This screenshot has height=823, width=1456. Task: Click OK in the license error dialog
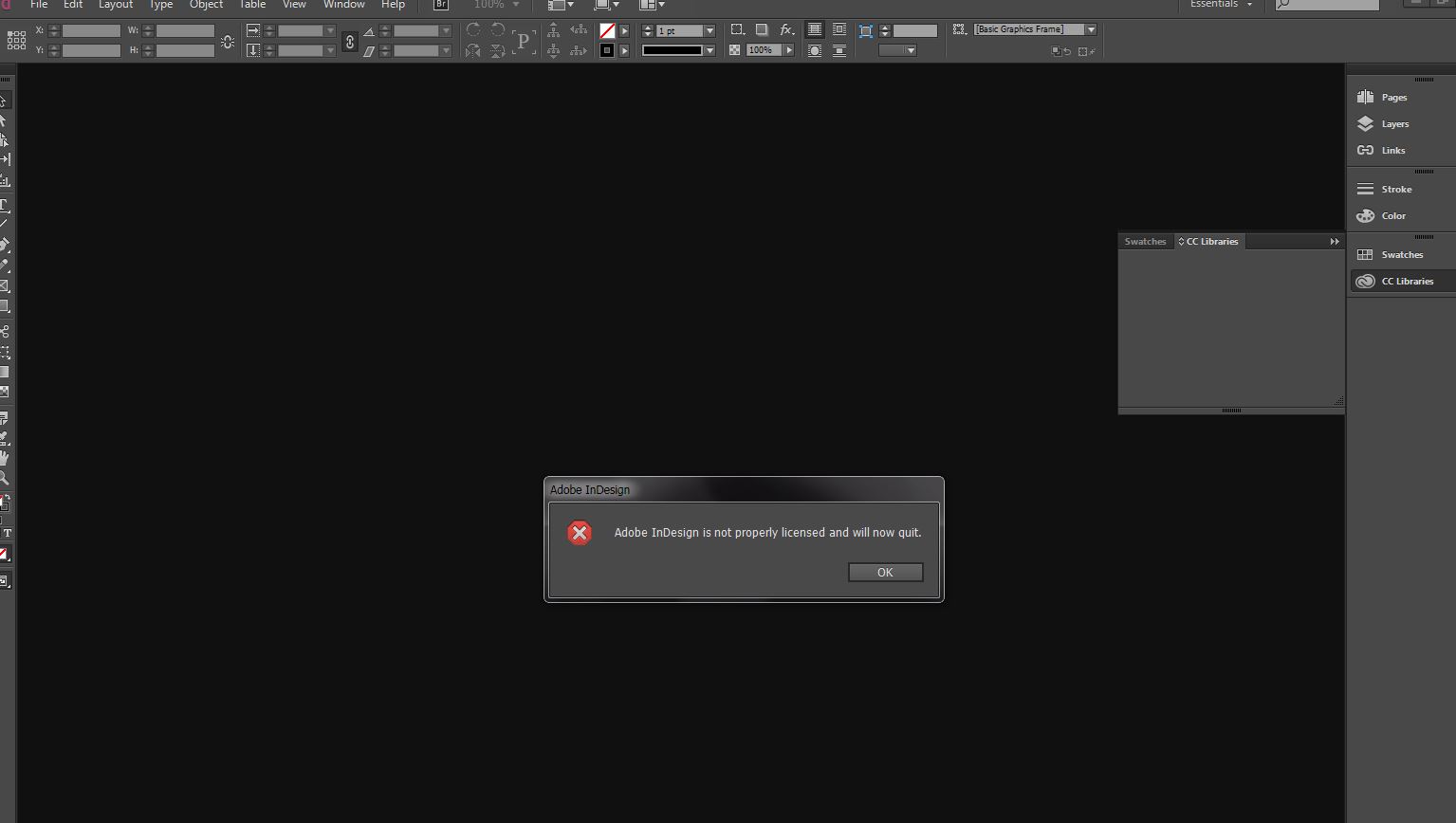coord(885,572)
